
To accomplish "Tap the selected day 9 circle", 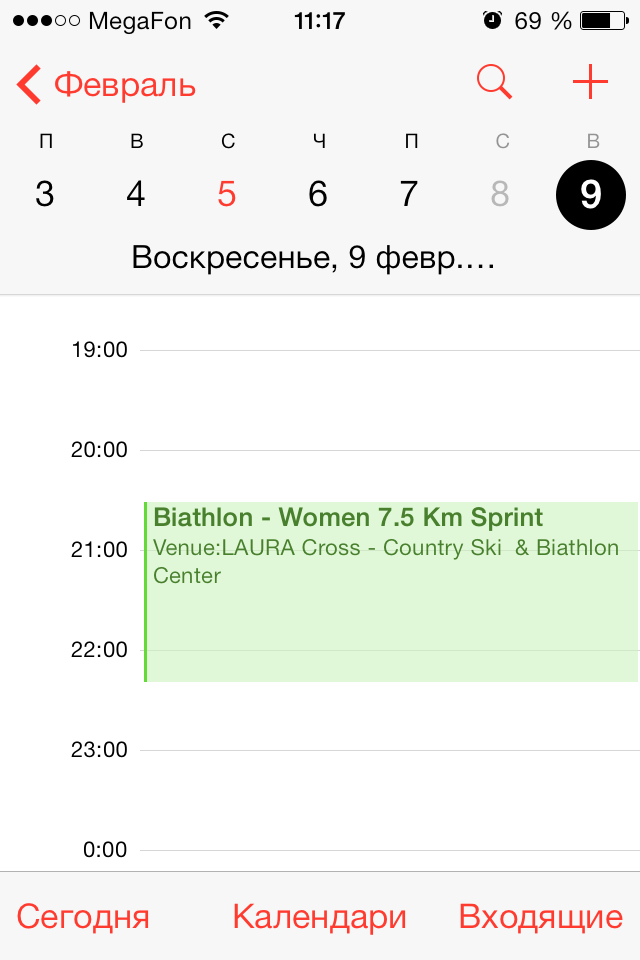I will pyautogui.click(x=591, y=194).
